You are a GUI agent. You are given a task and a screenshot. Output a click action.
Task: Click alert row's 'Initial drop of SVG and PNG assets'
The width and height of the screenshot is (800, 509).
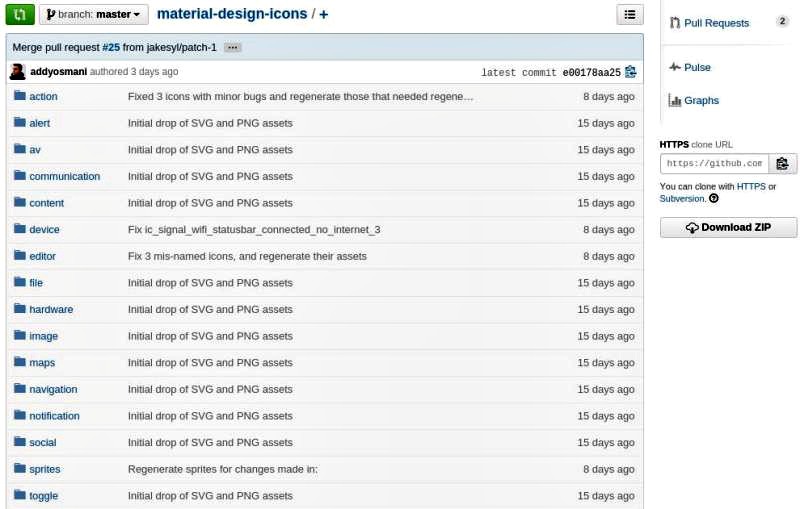pyautogui.click(x=210, y=123)
